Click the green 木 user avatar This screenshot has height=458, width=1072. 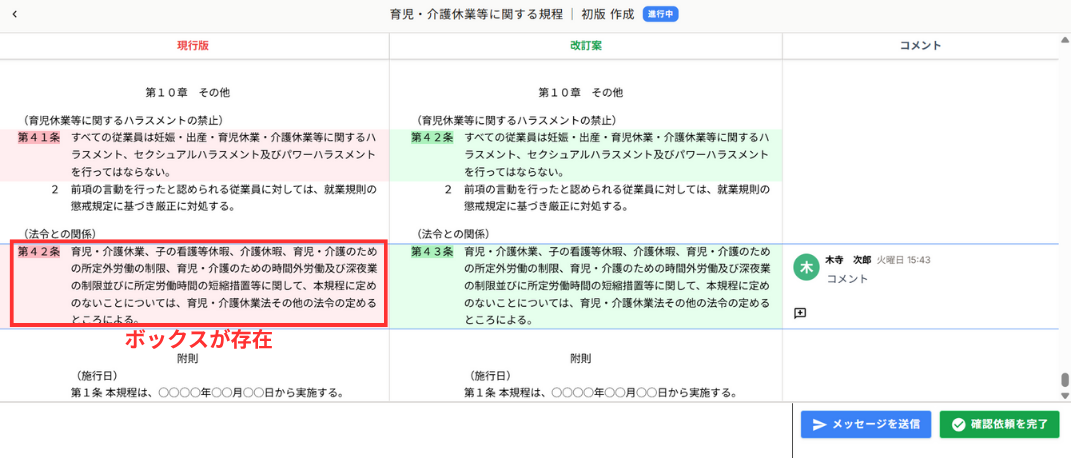coord(805,267)
